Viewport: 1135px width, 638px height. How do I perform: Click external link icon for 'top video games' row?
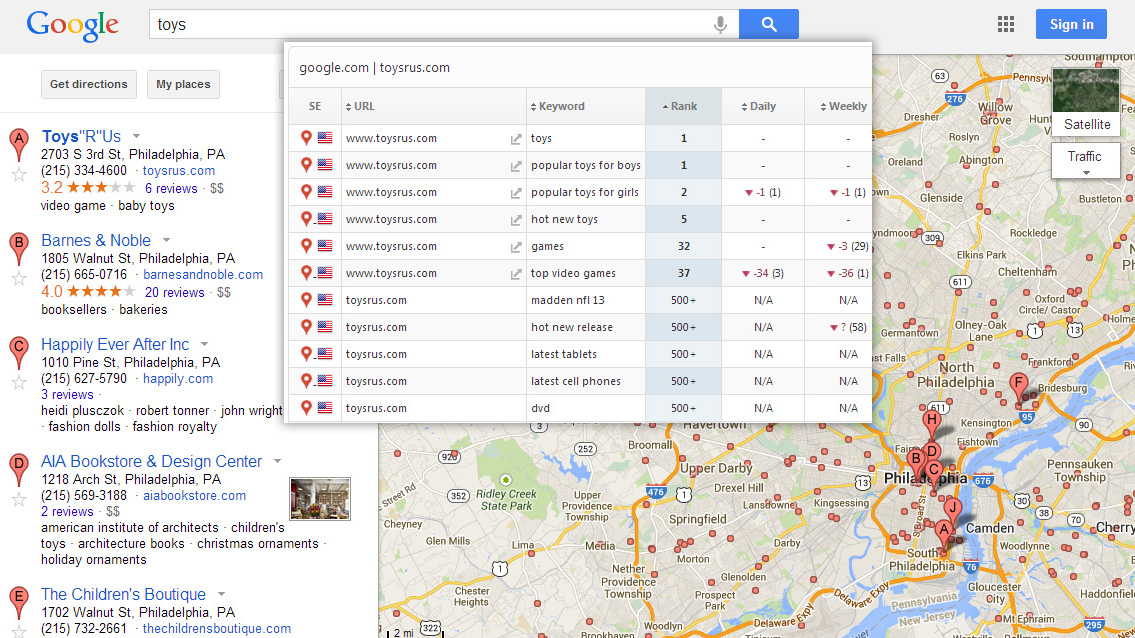(516, 274)
